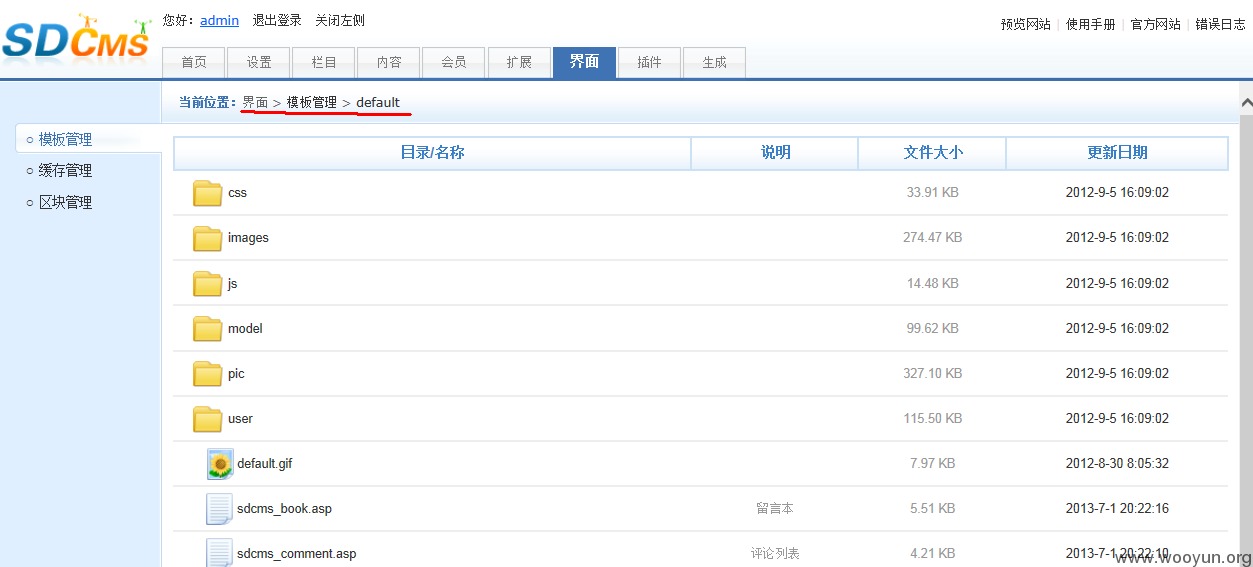Switch to the 设置 tab
The width and height of the screenshot is (1253, 567).
(x=259, y=62)
